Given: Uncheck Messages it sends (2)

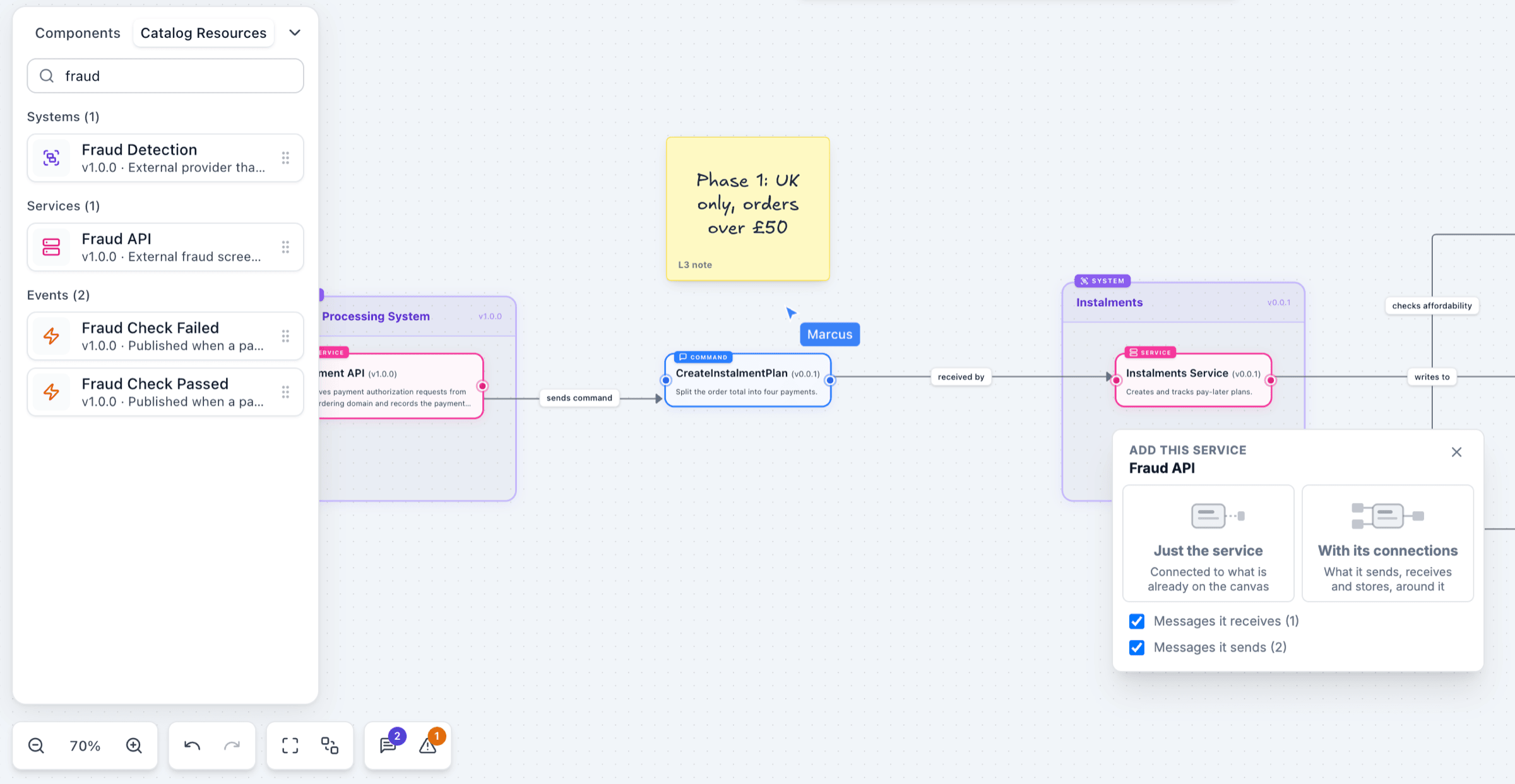Looking at the screenshot, I should [1137, 648].
